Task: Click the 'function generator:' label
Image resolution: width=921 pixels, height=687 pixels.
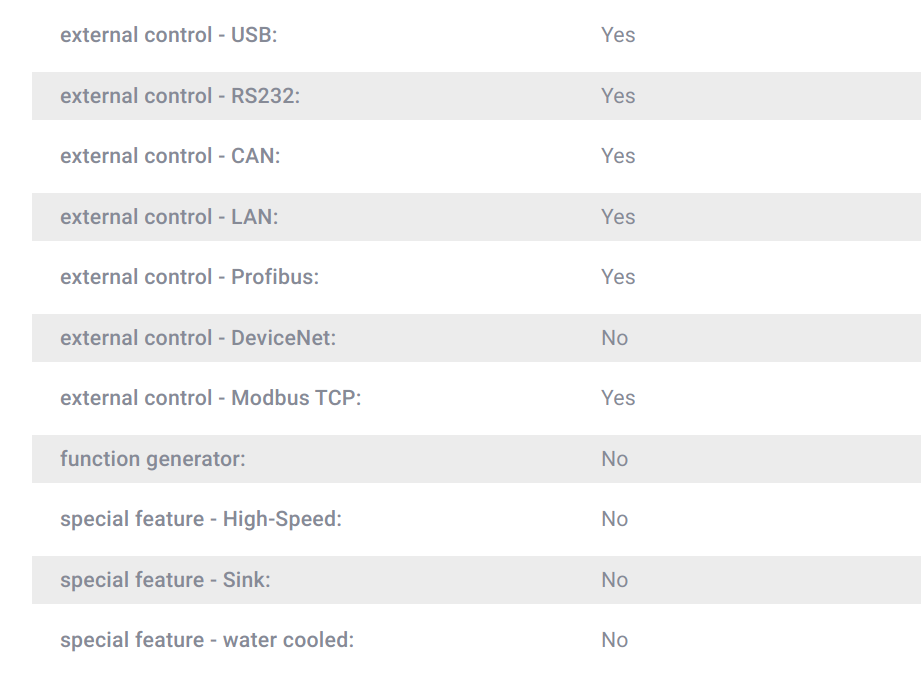Action: pyautogui.click(x=153, y=459)
